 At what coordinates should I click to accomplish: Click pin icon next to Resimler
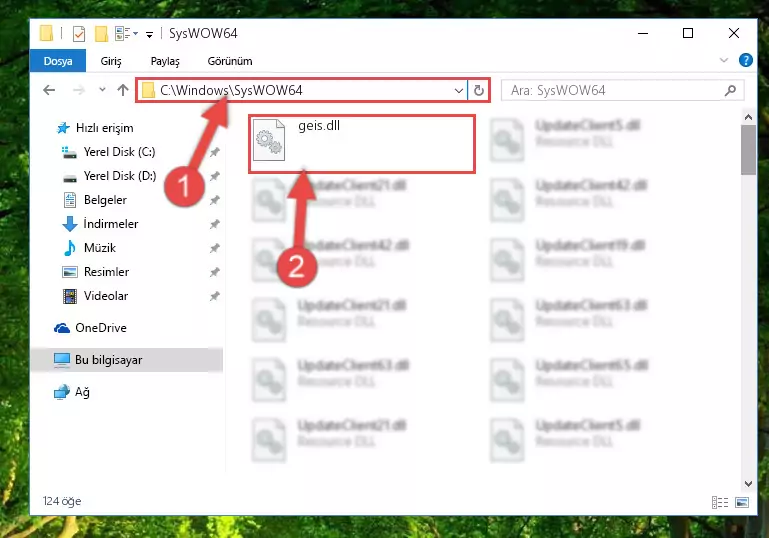pyautogui.click(x=215, y=272)
